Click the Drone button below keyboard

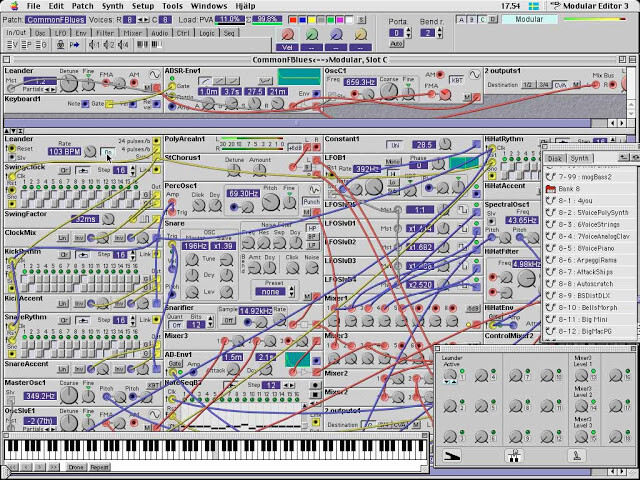(76, 467)
